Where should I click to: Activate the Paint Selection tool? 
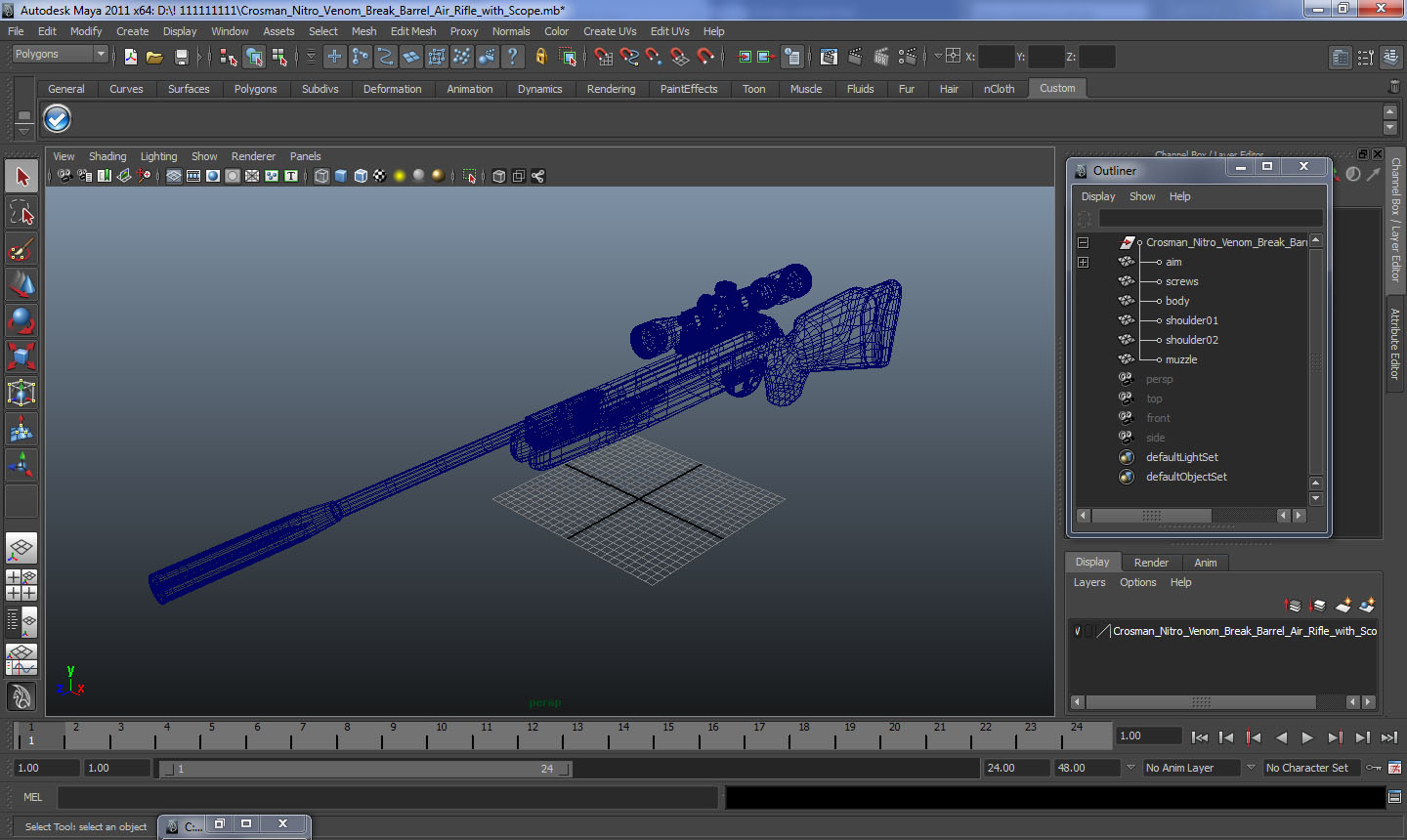coord(21,249)
